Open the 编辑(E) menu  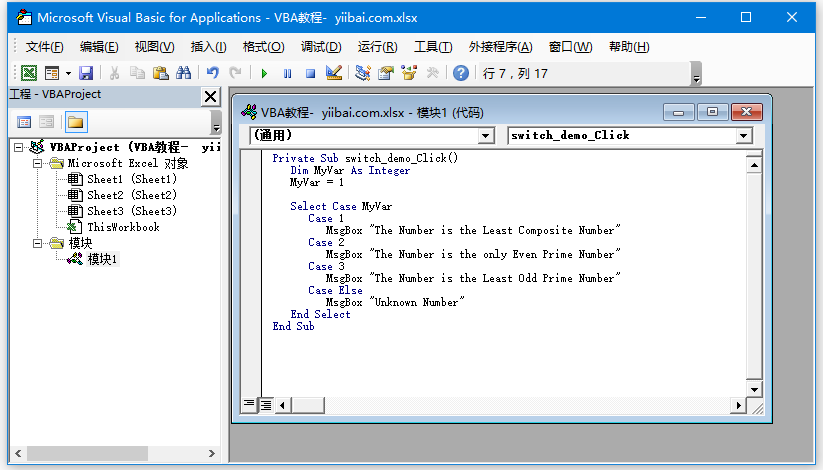point(99,47)
